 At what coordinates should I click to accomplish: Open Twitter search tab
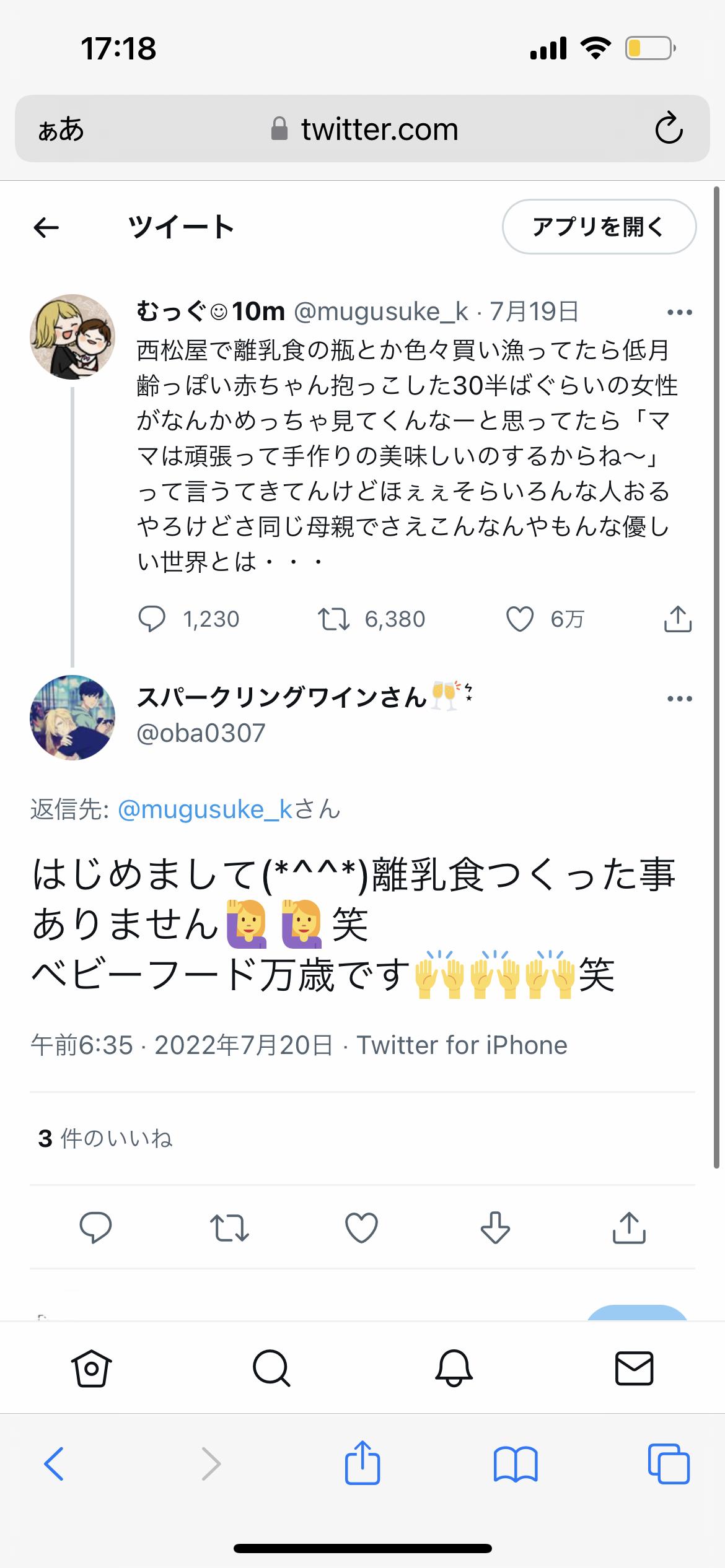pyautogui.click(x=271, y=1368)
